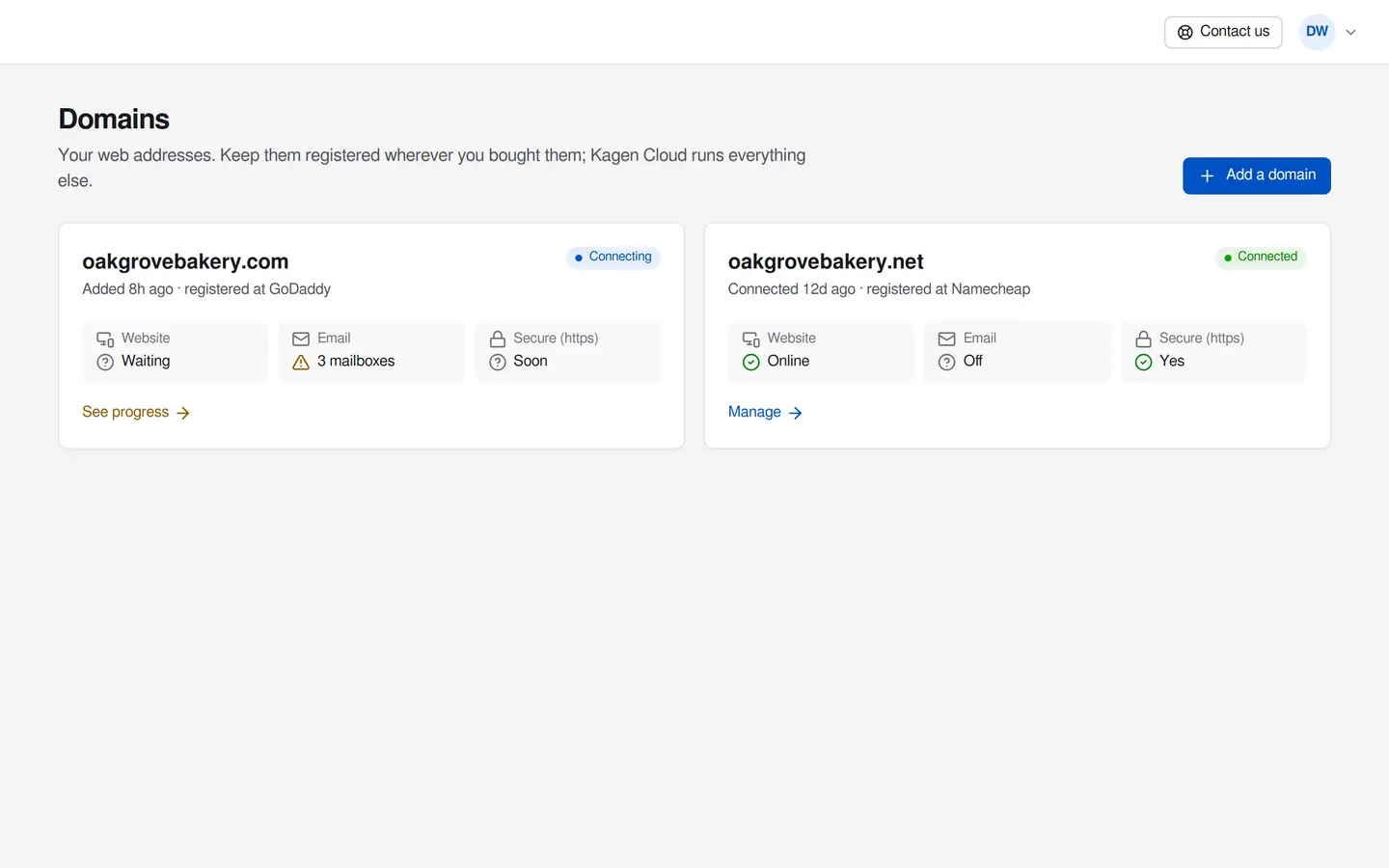Image resolution: width=1389 pixels, height=868 pixels.
Task: Click the padlock icon on oakgrovebakery.net card
Action: 1143,339
